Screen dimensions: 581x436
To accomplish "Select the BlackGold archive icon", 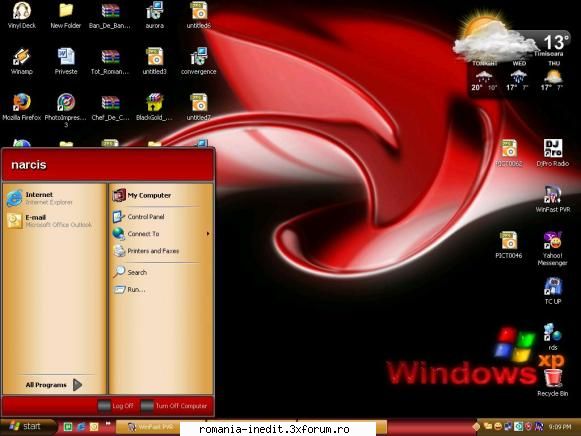I will coord(154,107).
